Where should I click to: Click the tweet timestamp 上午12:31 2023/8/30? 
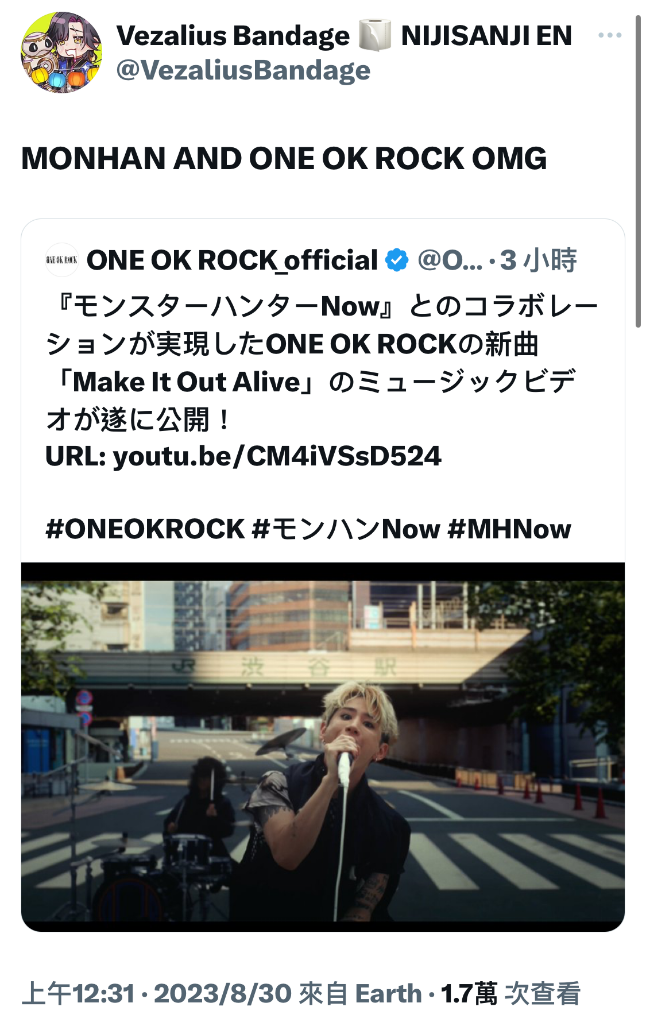click(156, 993)
